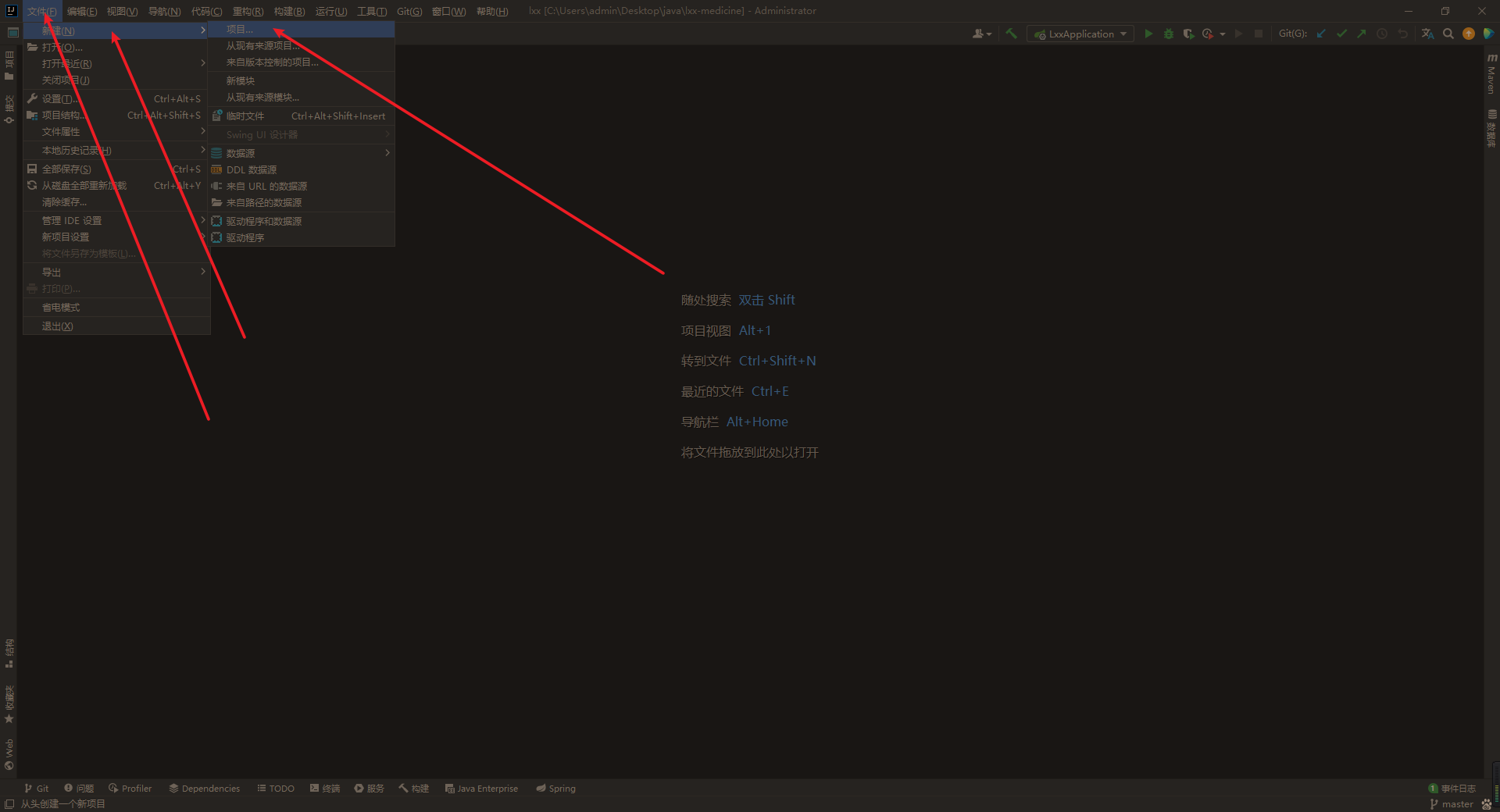Toggle the 提交 commit tool window on left sidebar

(9, 109)
